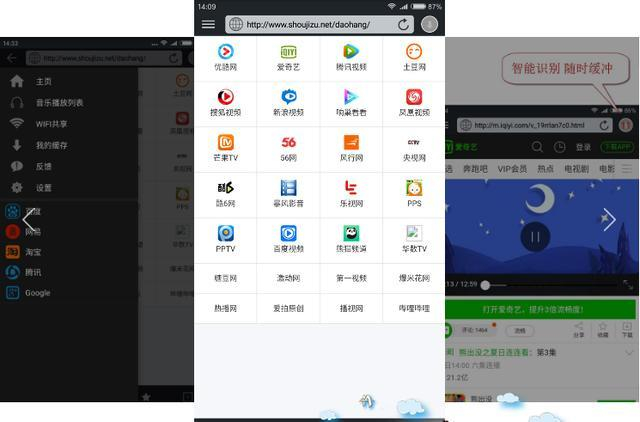
Task: Open the 淘宝 bookmark in the left drawer
Action: (69, 252)
